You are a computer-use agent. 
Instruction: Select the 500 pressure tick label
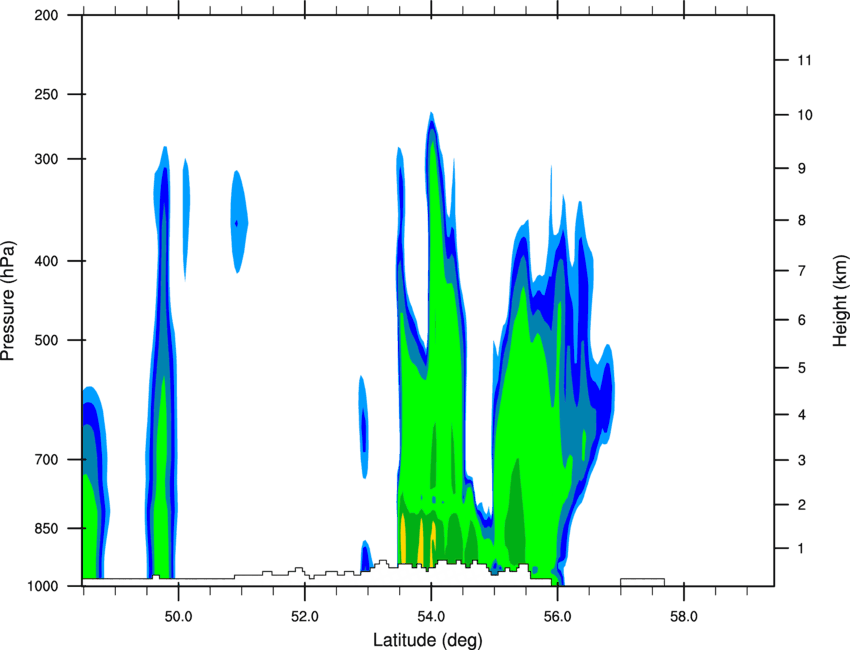click(x=46, y=340)
